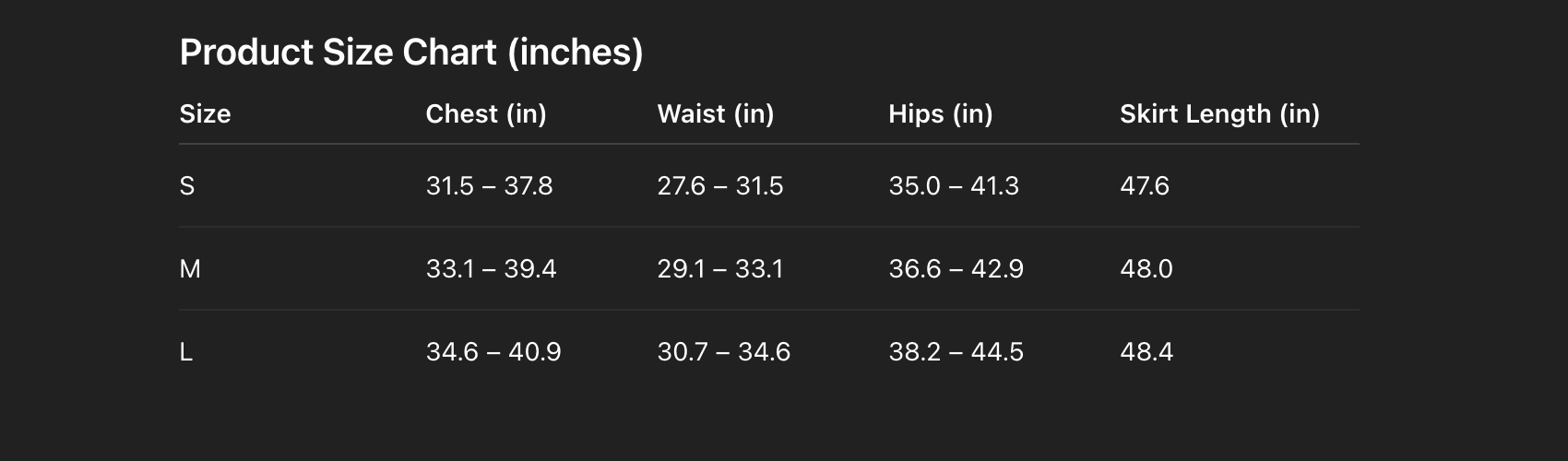
Task: Click skirt length value 47.6
Action: pyautogui.click(x=1145, y=186)
